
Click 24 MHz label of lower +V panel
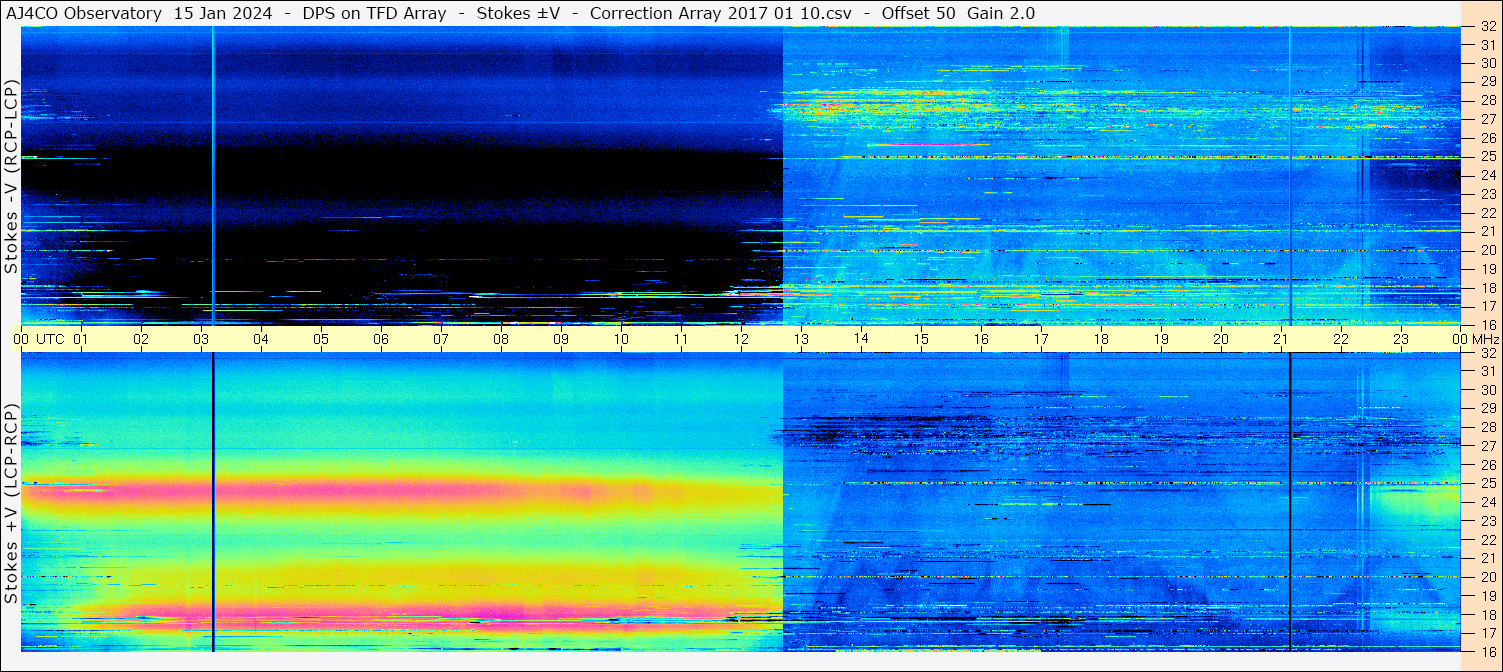tap(1487, 502)
